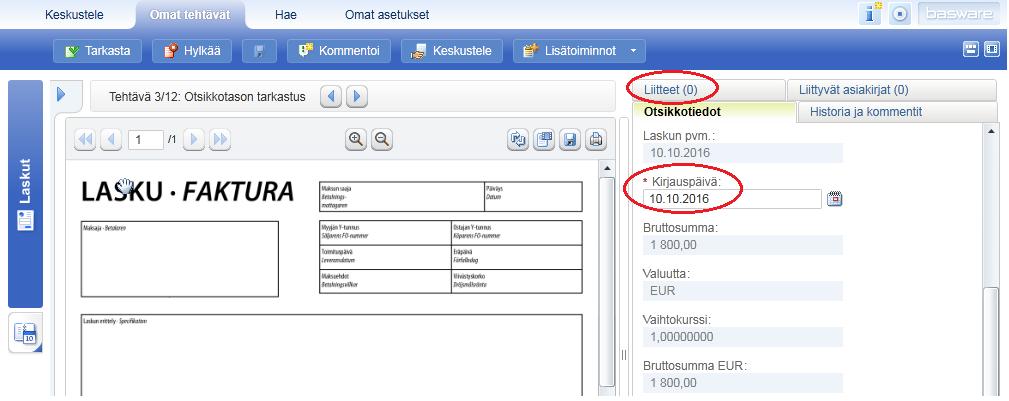Zoom out of invoice image
The image size is (1009, 401).
382,140
